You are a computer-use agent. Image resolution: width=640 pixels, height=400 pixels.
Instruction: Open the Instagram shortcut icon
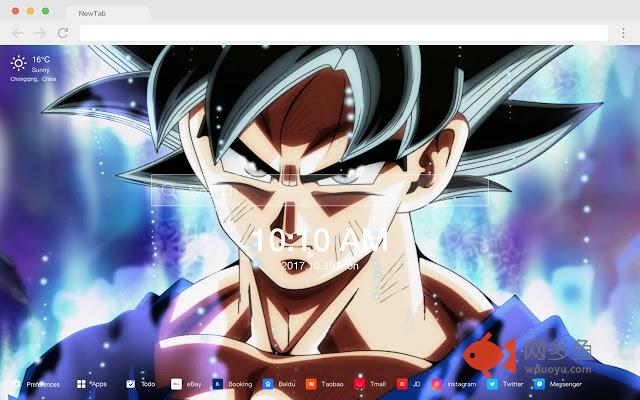(437, 384)
